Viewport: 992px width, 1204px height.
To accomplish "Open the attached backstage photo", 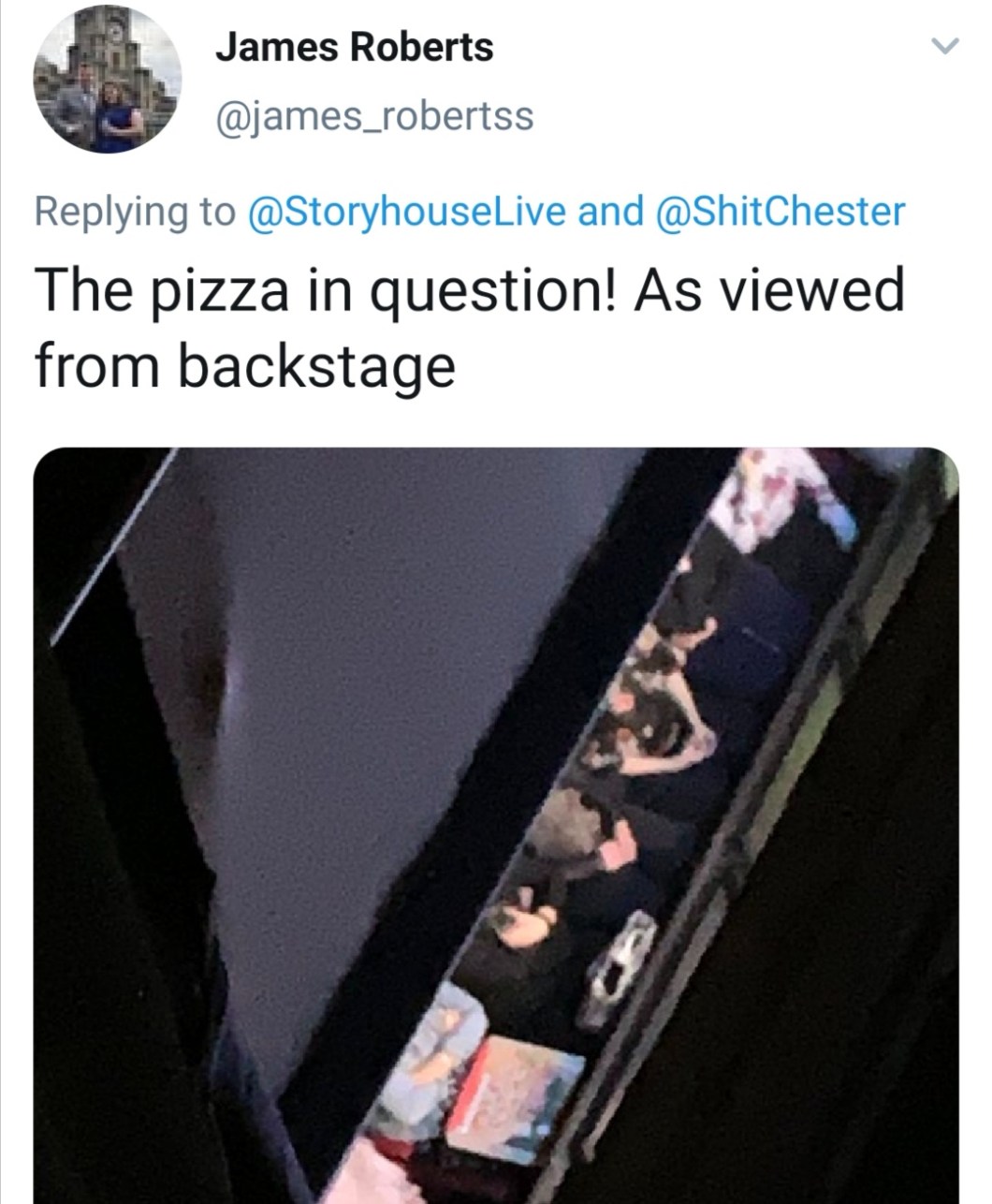I will tap(496, 824).
